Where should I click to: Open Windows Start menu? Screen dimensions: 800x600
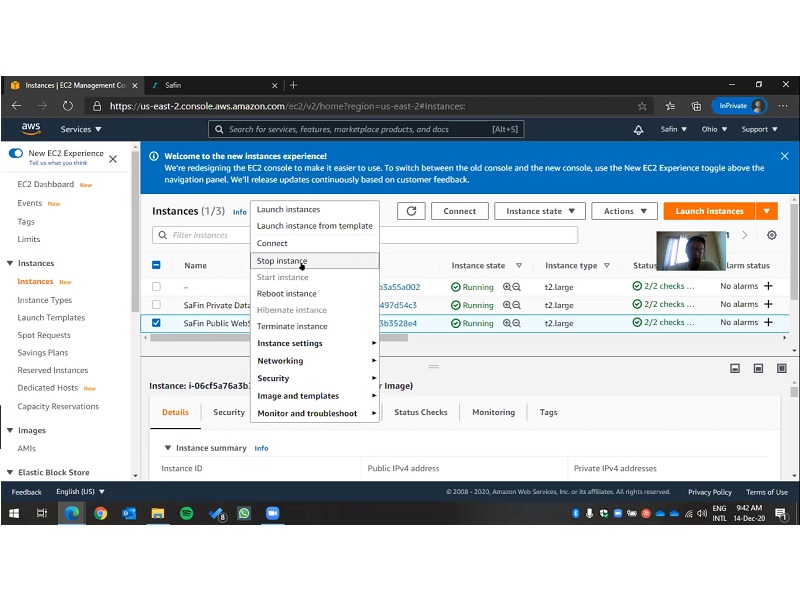[x=14, y=513]
